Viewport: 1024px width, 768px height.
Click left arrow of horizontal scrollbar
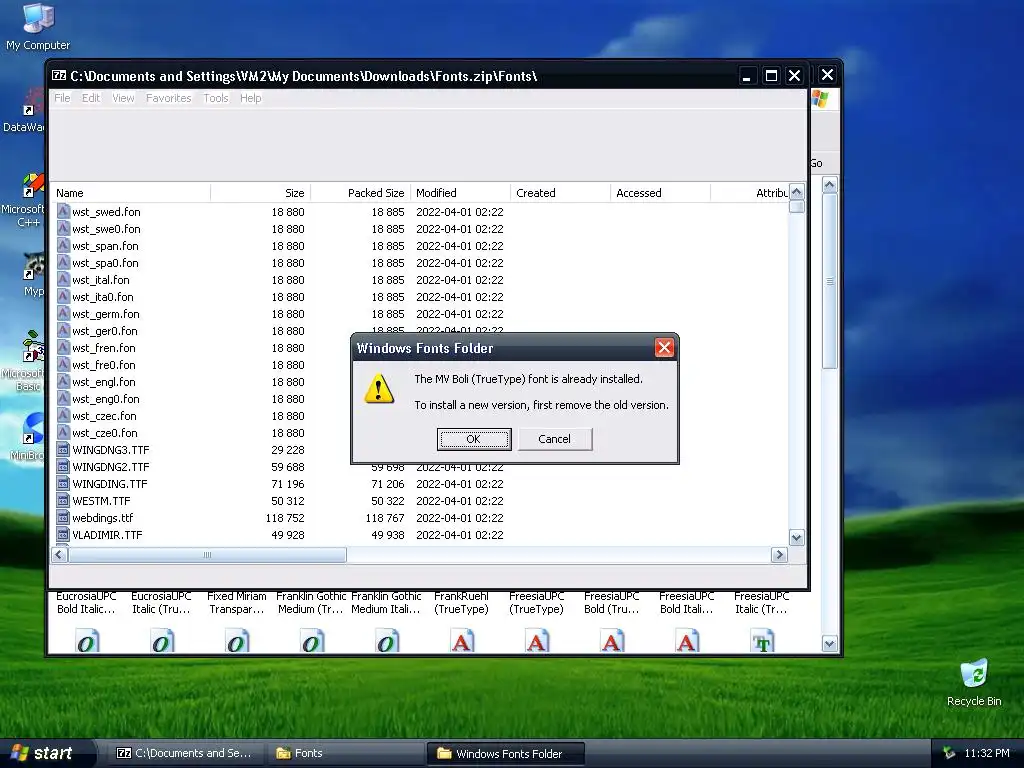(59, 555)
